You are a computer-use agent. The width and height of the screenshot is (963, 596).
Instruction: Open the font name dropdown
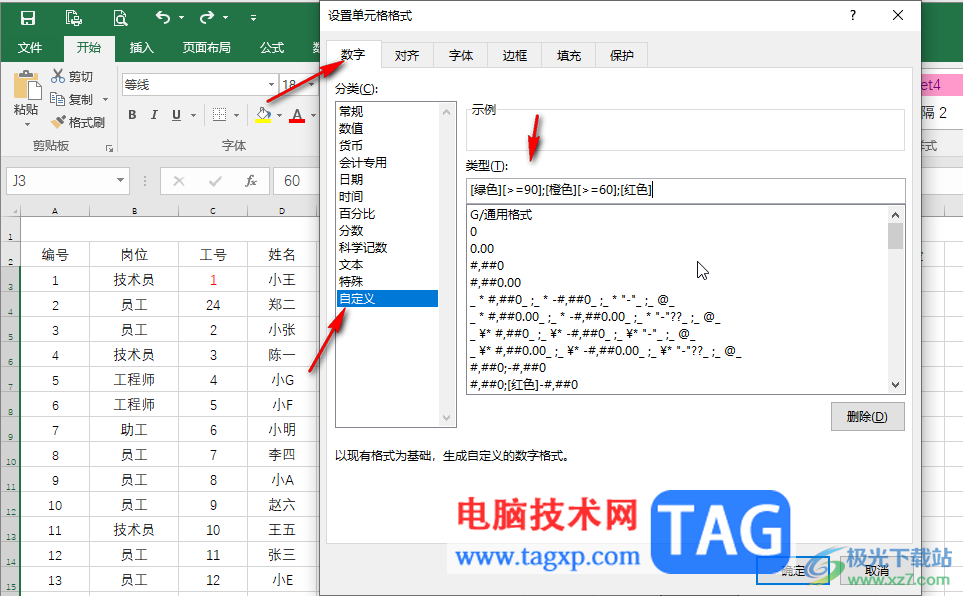[271, 84]
